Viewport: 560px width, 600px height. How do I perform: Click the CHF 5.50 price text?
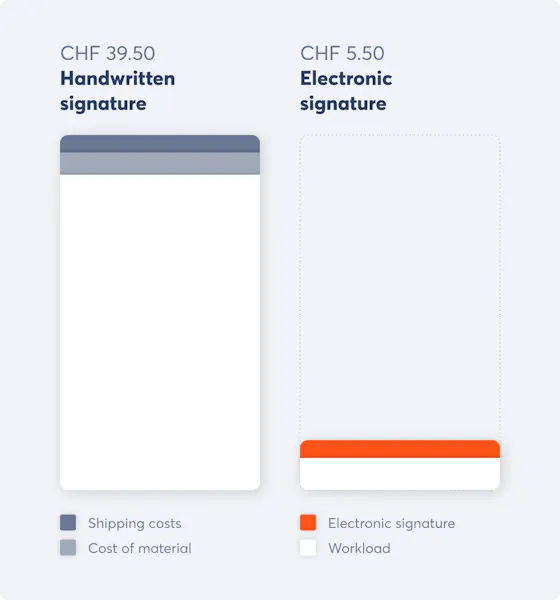[x=342, y=53]
